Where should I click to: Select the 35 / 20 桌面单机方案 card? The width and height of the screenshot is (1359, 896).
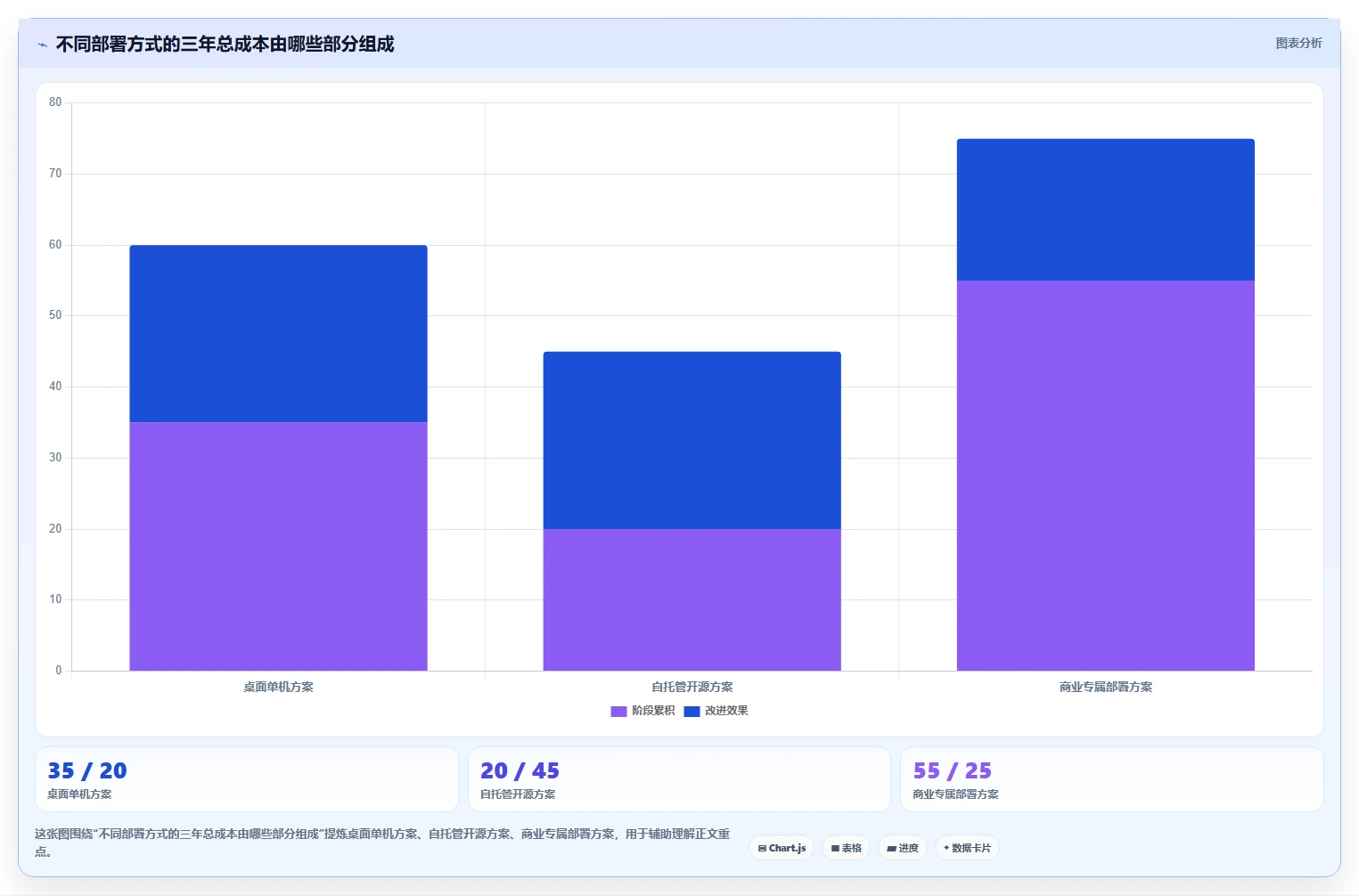pyautogui.click(x=247, y=779)
